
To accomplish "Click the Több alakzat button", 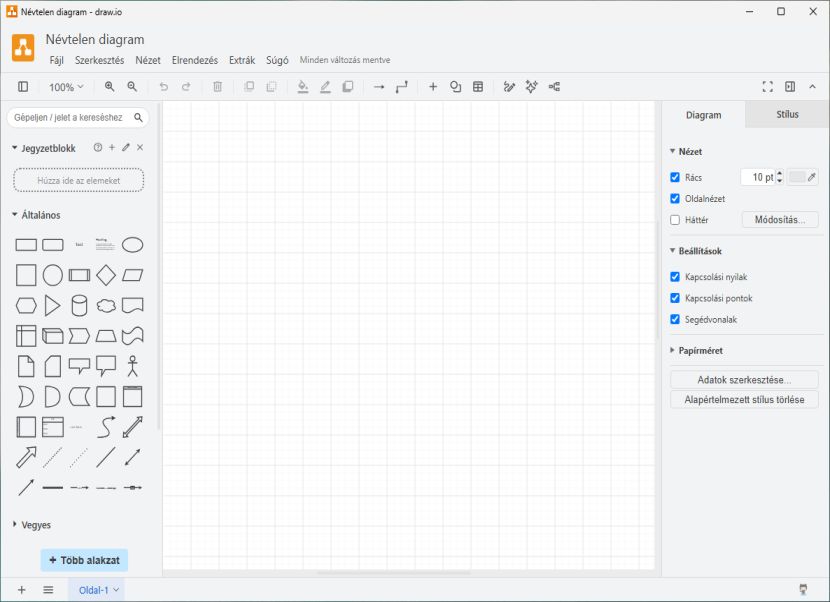I will point(84,560).
